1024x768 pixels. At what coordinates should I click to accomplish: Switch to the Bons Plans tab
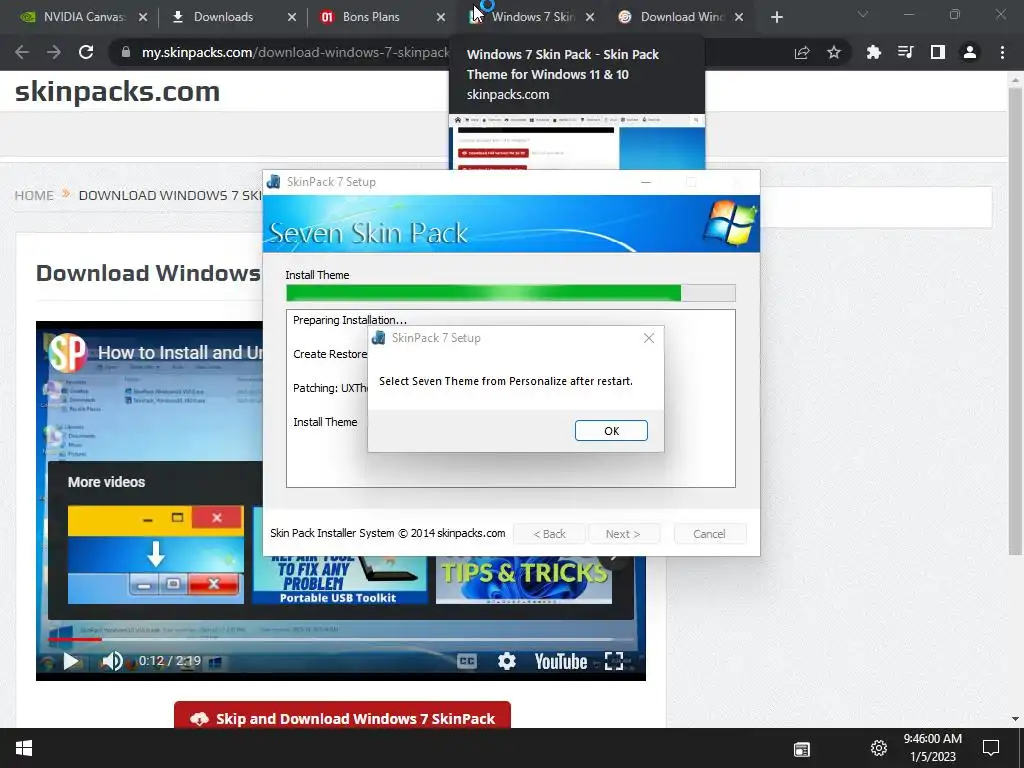click(x=371, y=17)
